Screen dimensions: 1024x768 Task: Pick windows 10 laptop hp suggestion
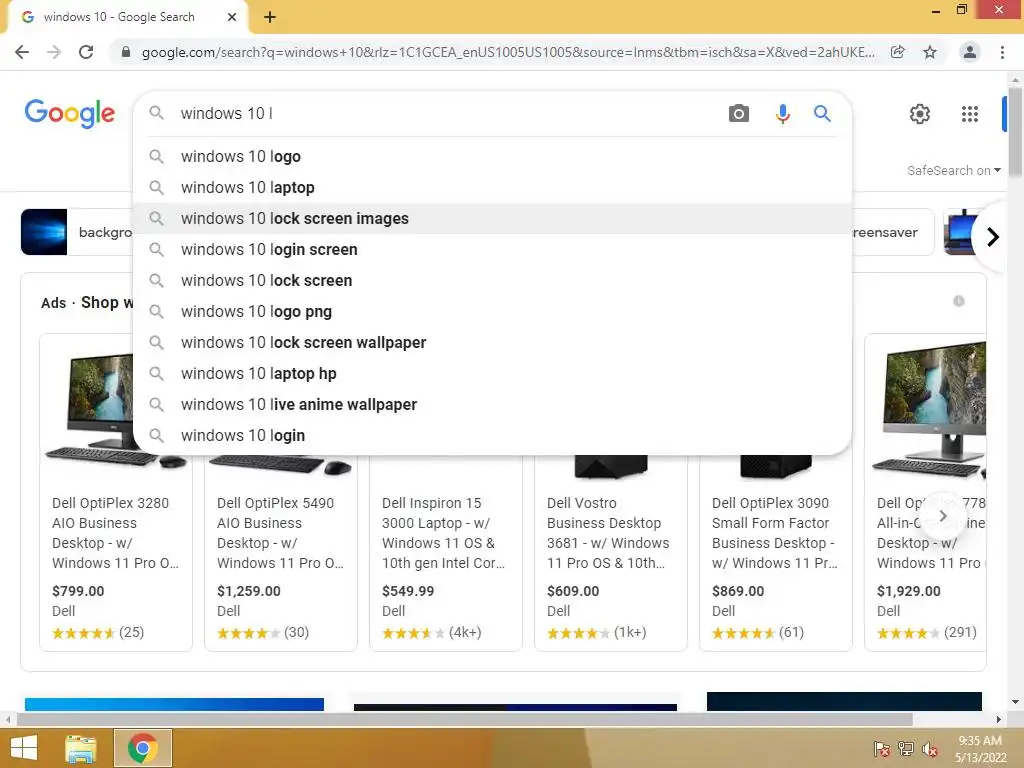(x=492, y=374)
